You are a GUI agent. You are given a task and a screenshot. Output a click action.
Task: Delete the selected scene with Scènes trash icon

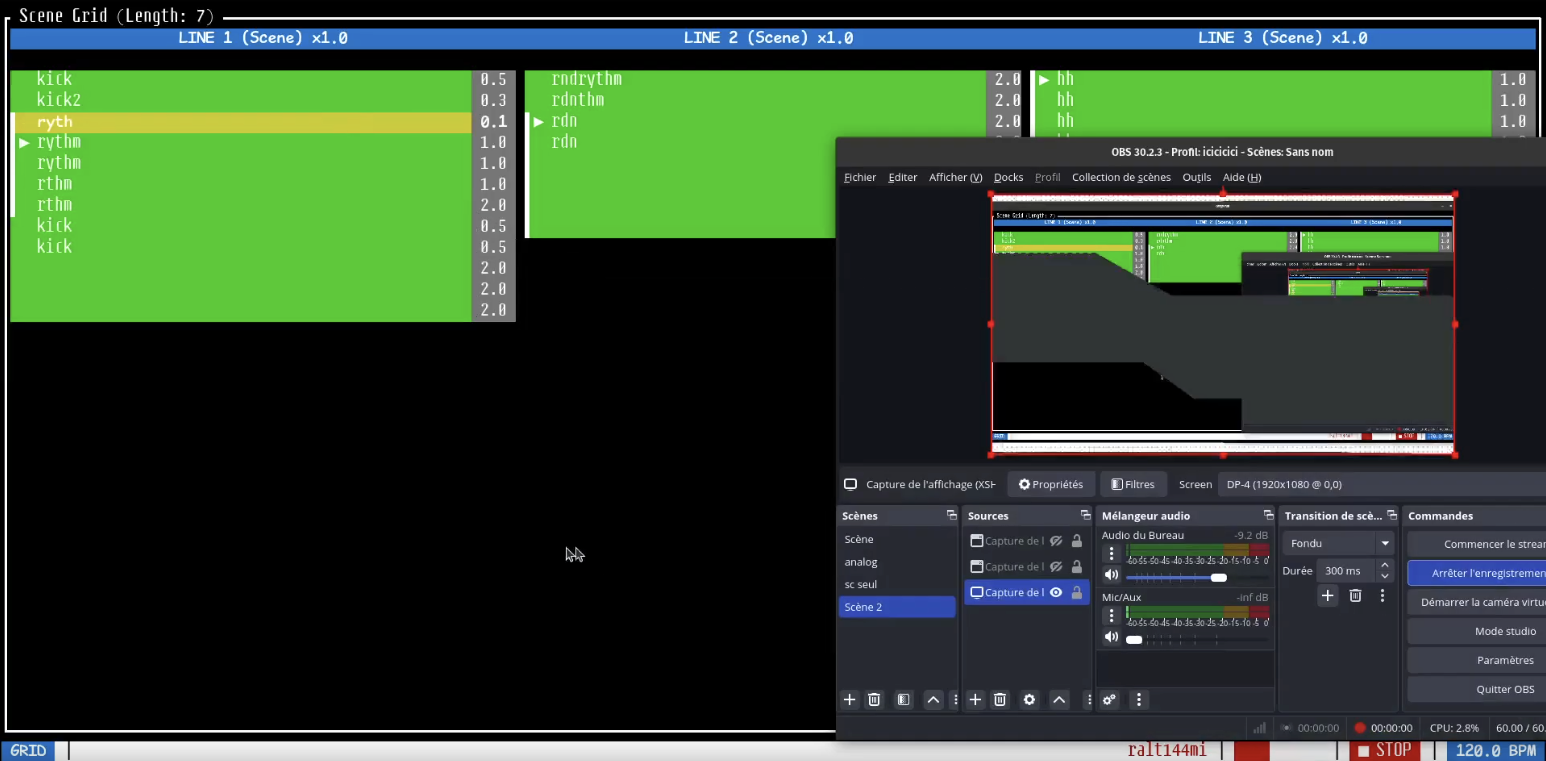click(874, 700)
